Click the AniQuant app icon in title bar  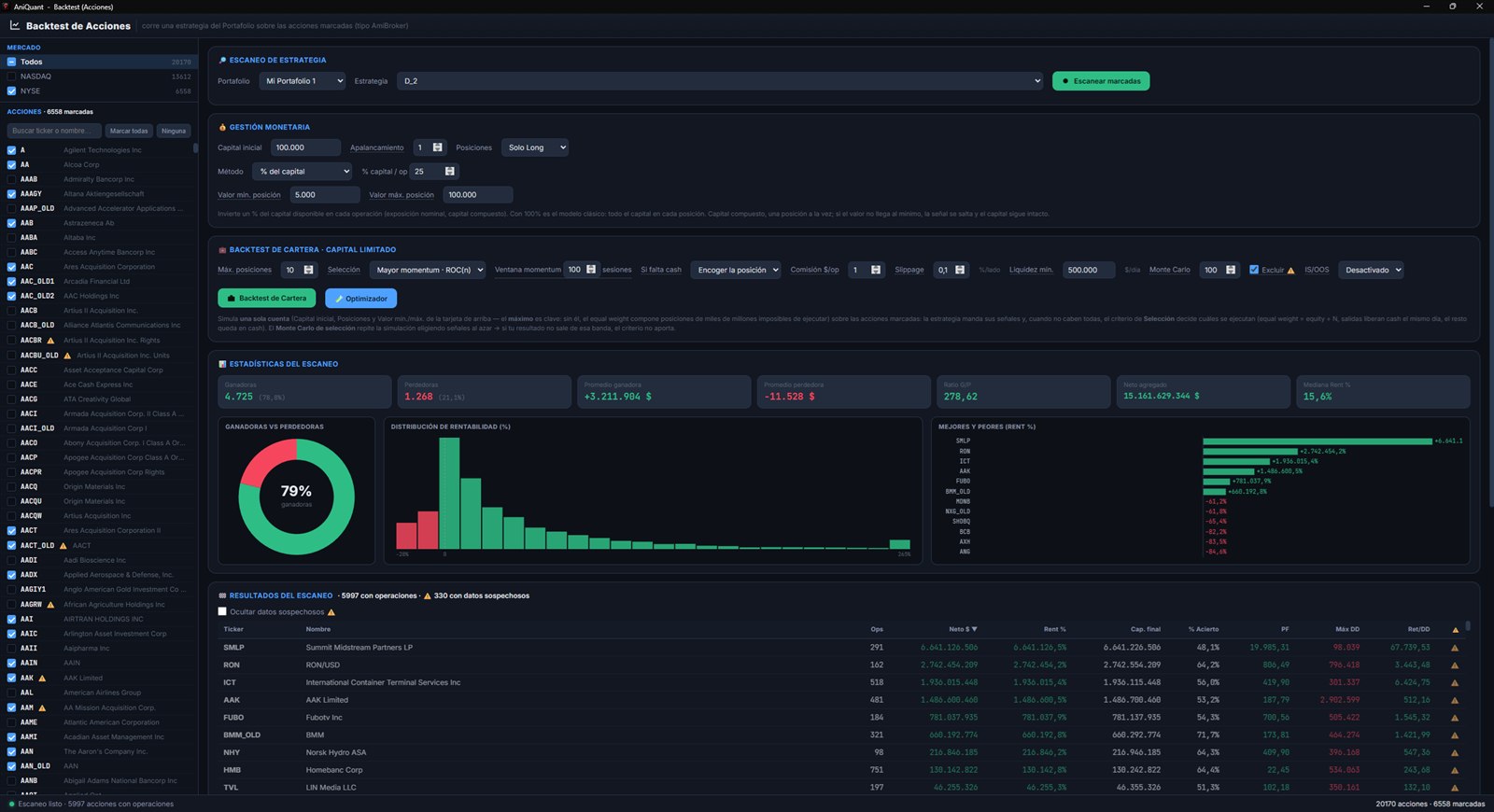coord(6,7)
